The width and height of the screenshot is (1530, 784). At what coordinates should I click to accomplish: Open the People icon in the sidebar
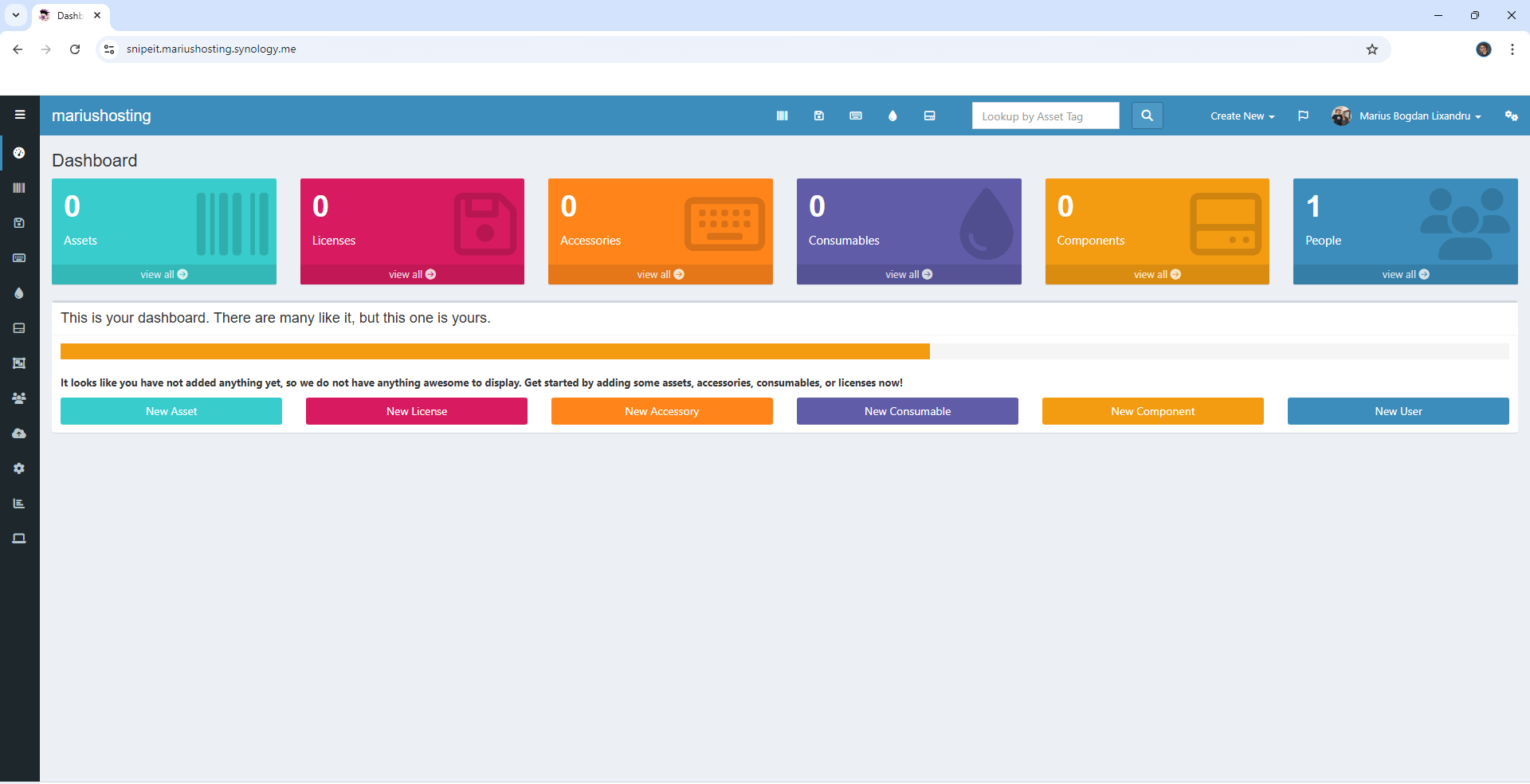click(19, 398)
